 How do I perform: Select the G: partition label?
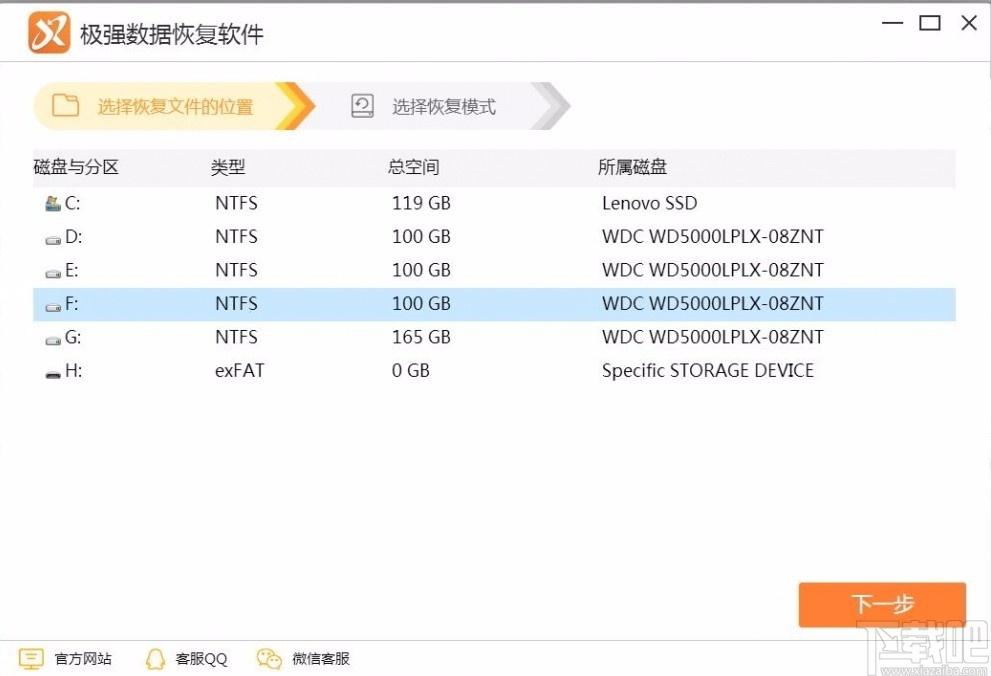point(73,337)
